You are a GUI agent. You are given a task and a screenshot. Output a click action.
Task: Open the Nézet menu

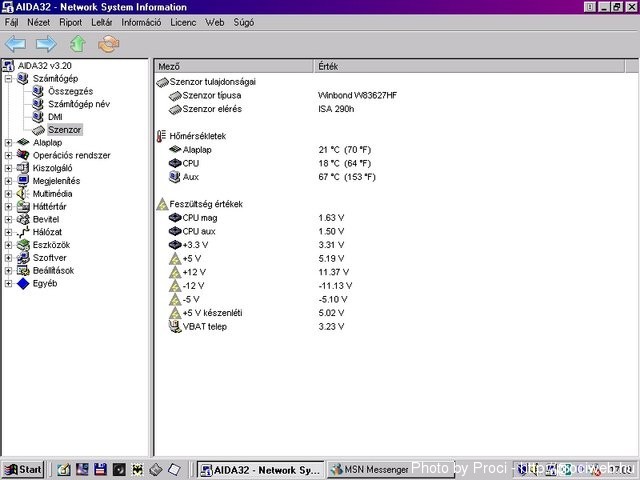coord(39,22)
